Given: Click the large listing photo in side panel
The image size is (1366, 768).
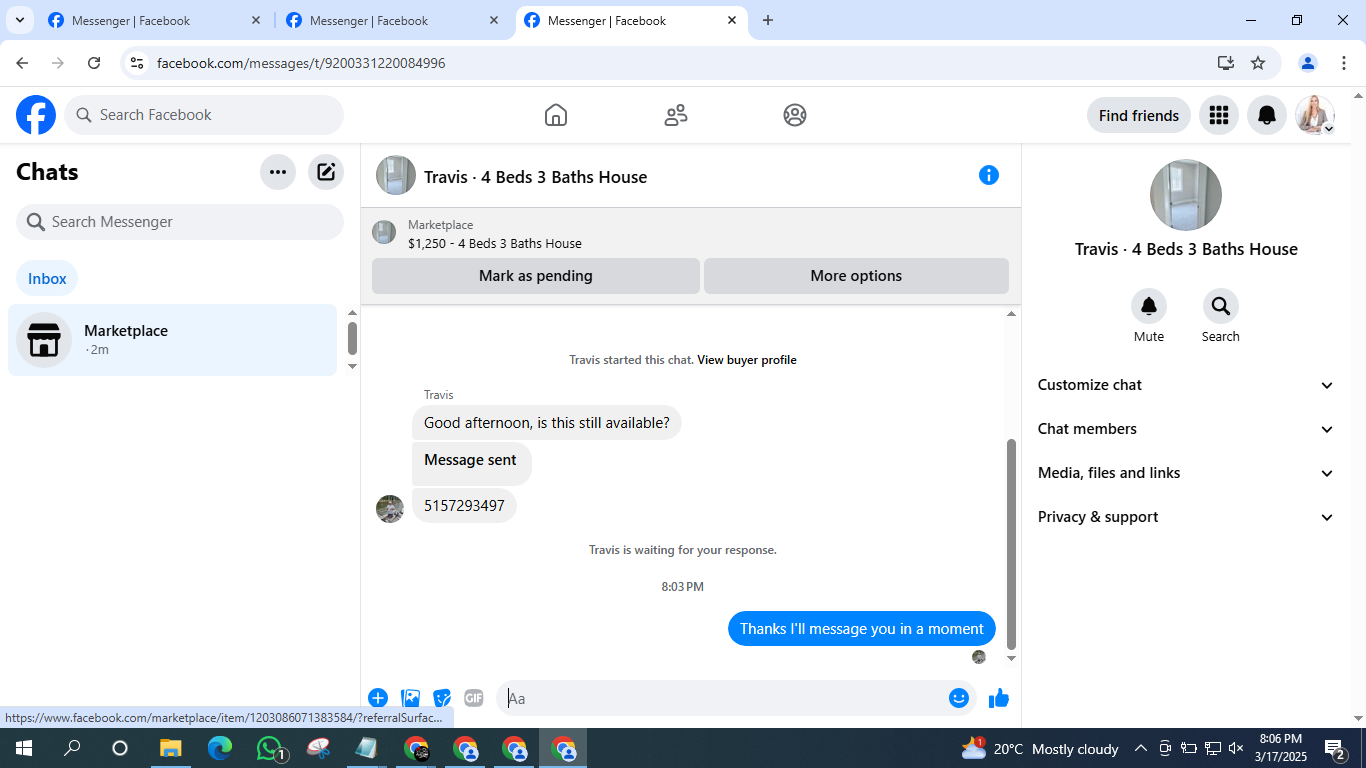Looking at the screenshot, I should pos(1186,195).
